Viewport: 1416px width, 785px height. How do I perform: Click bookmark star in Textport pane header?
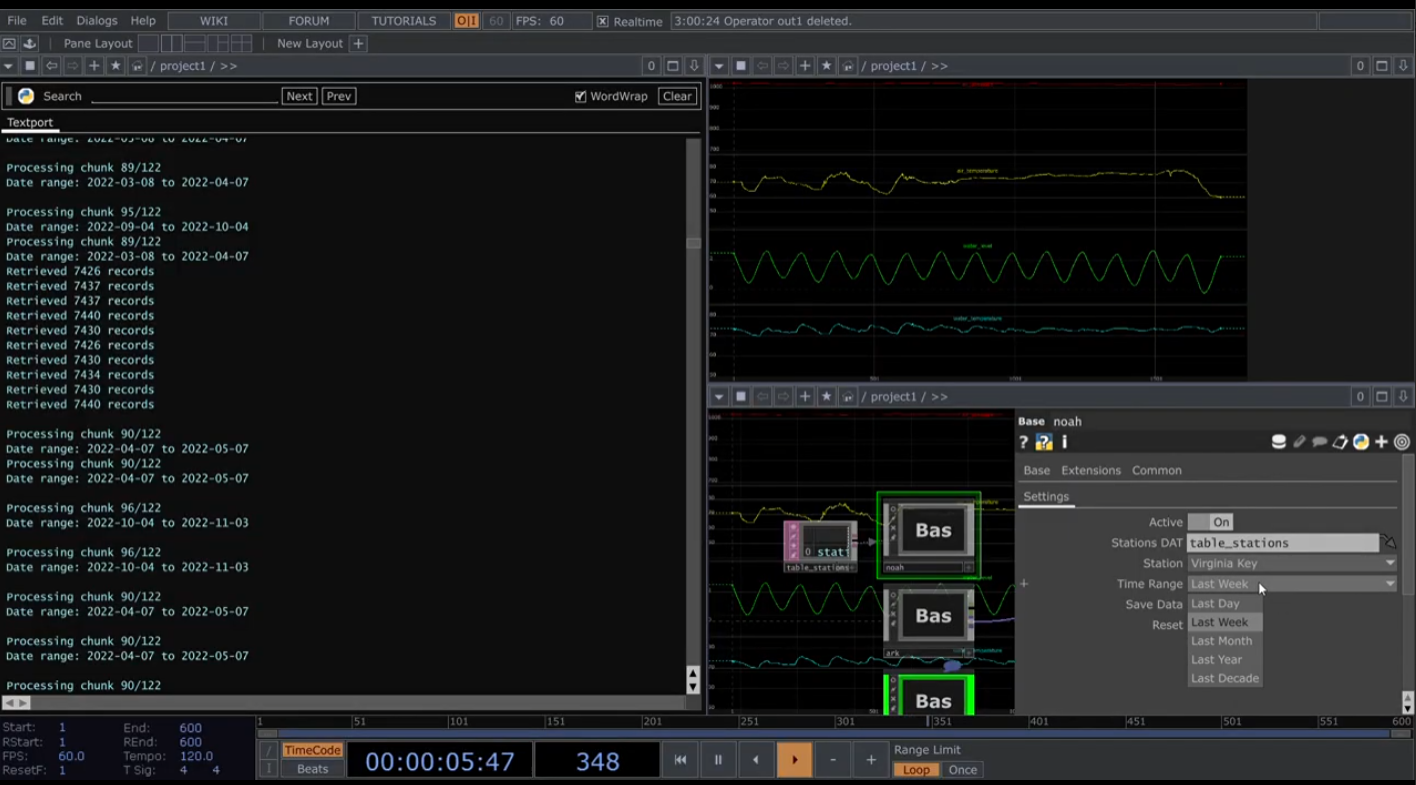pos(115,66)
